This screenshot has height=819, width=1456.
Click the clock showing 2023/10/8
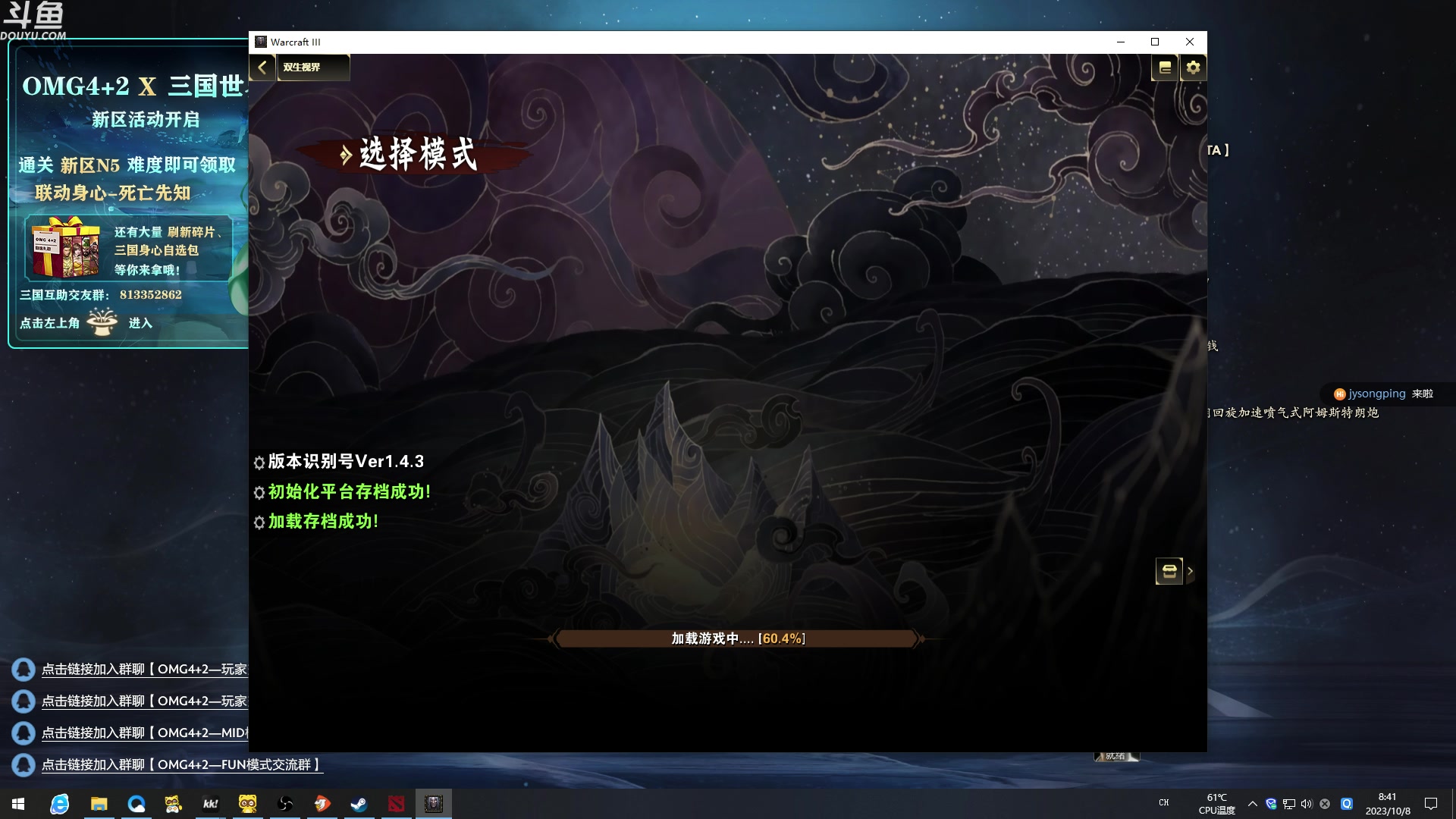(1386, 804)
